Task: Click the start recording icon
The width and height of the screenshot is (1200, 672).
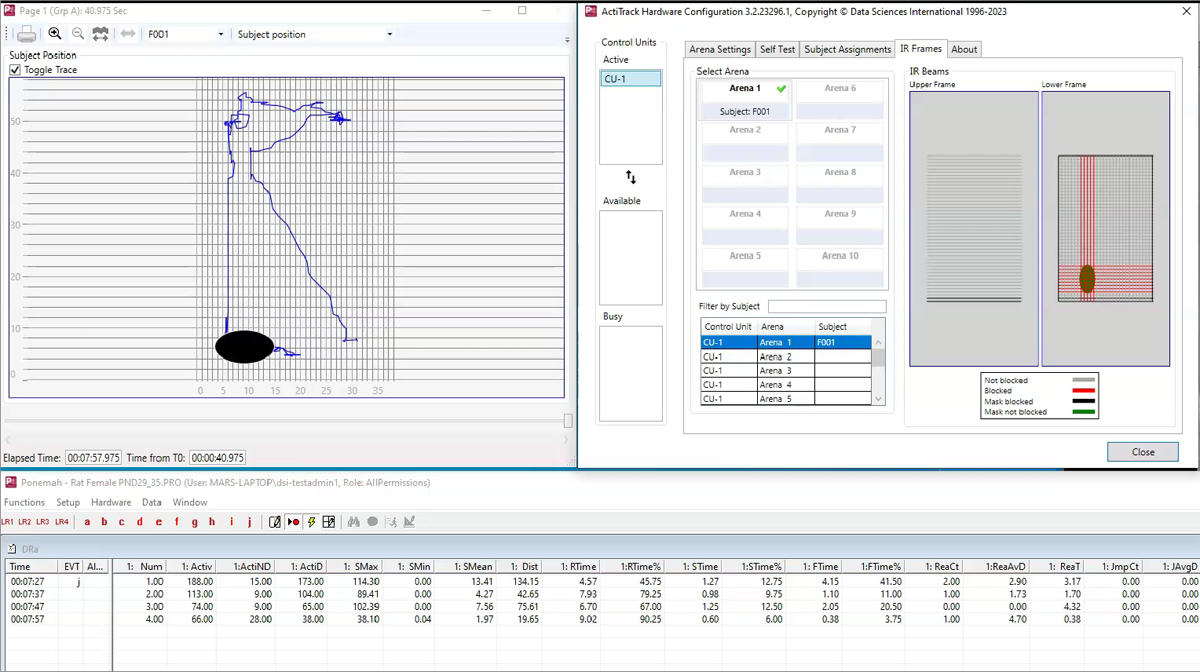Action: click(x=293, y=522)
